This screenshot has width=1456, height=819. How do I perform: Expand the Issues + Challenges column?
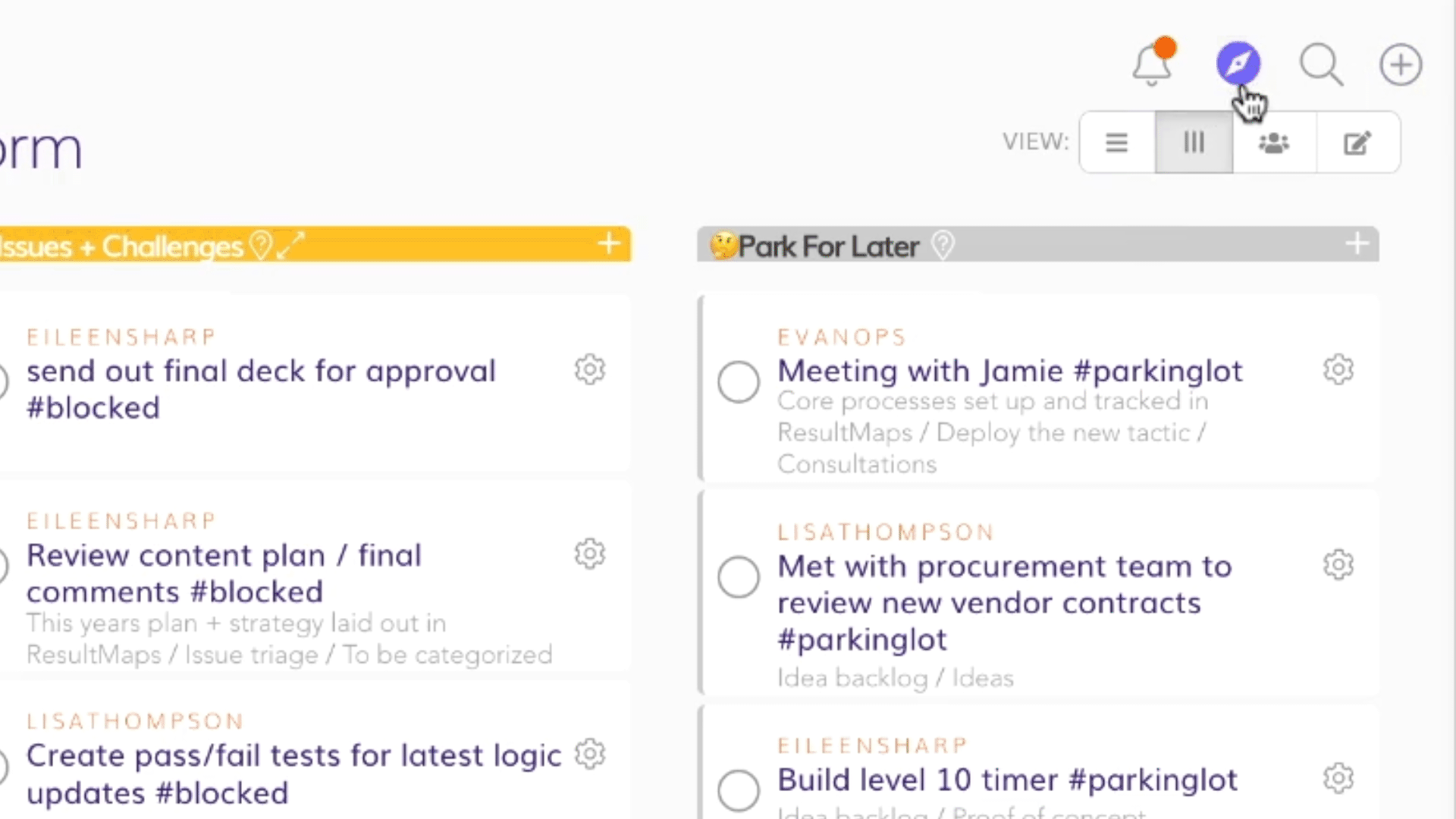click(x=290, y=245)
